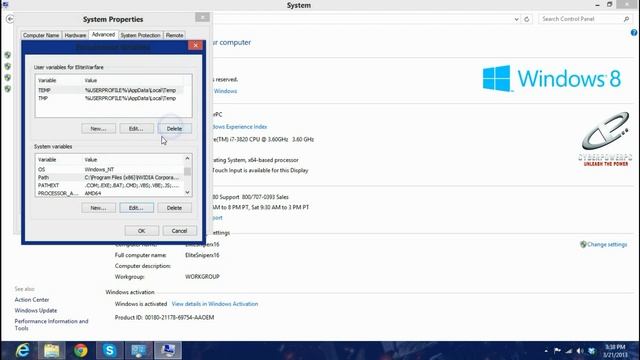Select the PROCESSOR_A... system variable row

click(110, 193)
